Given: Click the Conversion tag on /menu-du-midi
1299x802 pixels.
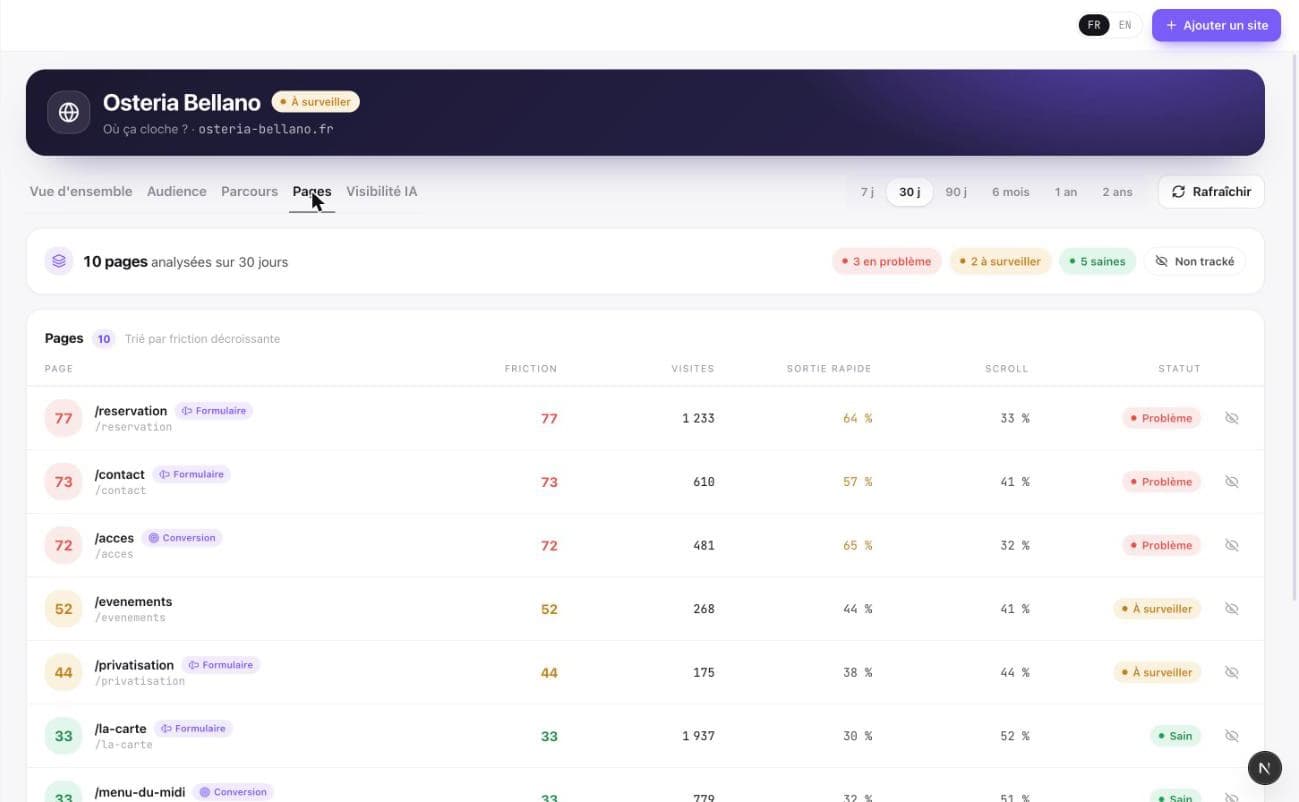Looking at the screenshot, I should pyautogui.click(x=233, y=792).
